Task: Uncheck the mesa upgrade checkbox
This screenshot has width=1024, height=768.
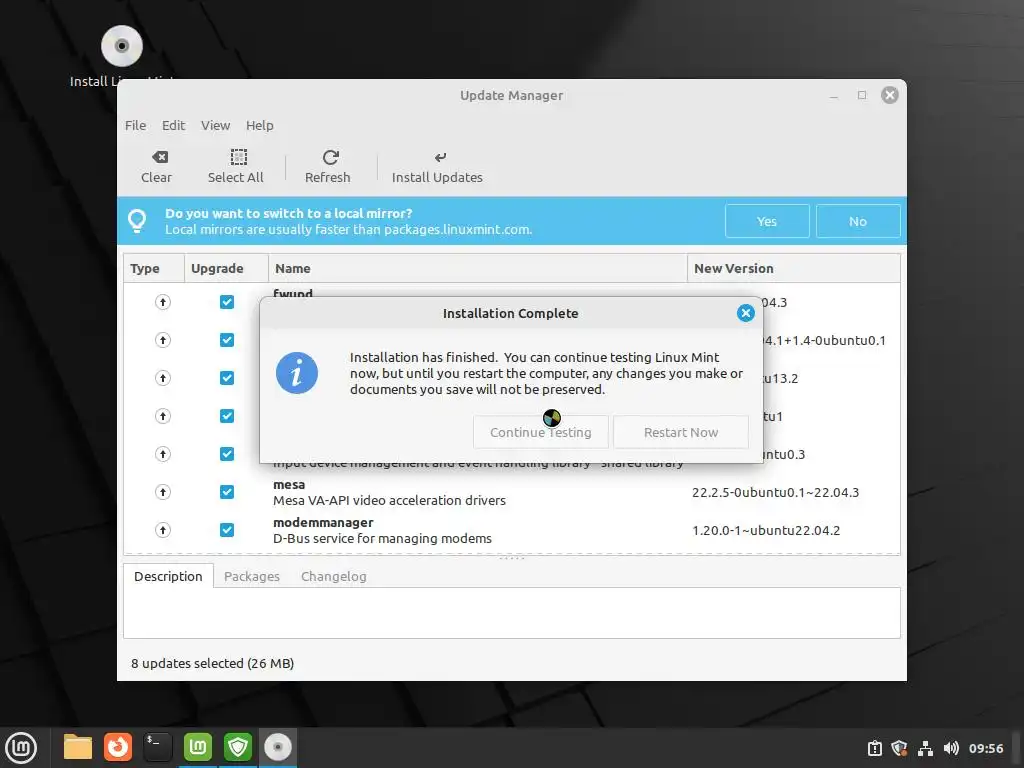Action: point(227,492)
